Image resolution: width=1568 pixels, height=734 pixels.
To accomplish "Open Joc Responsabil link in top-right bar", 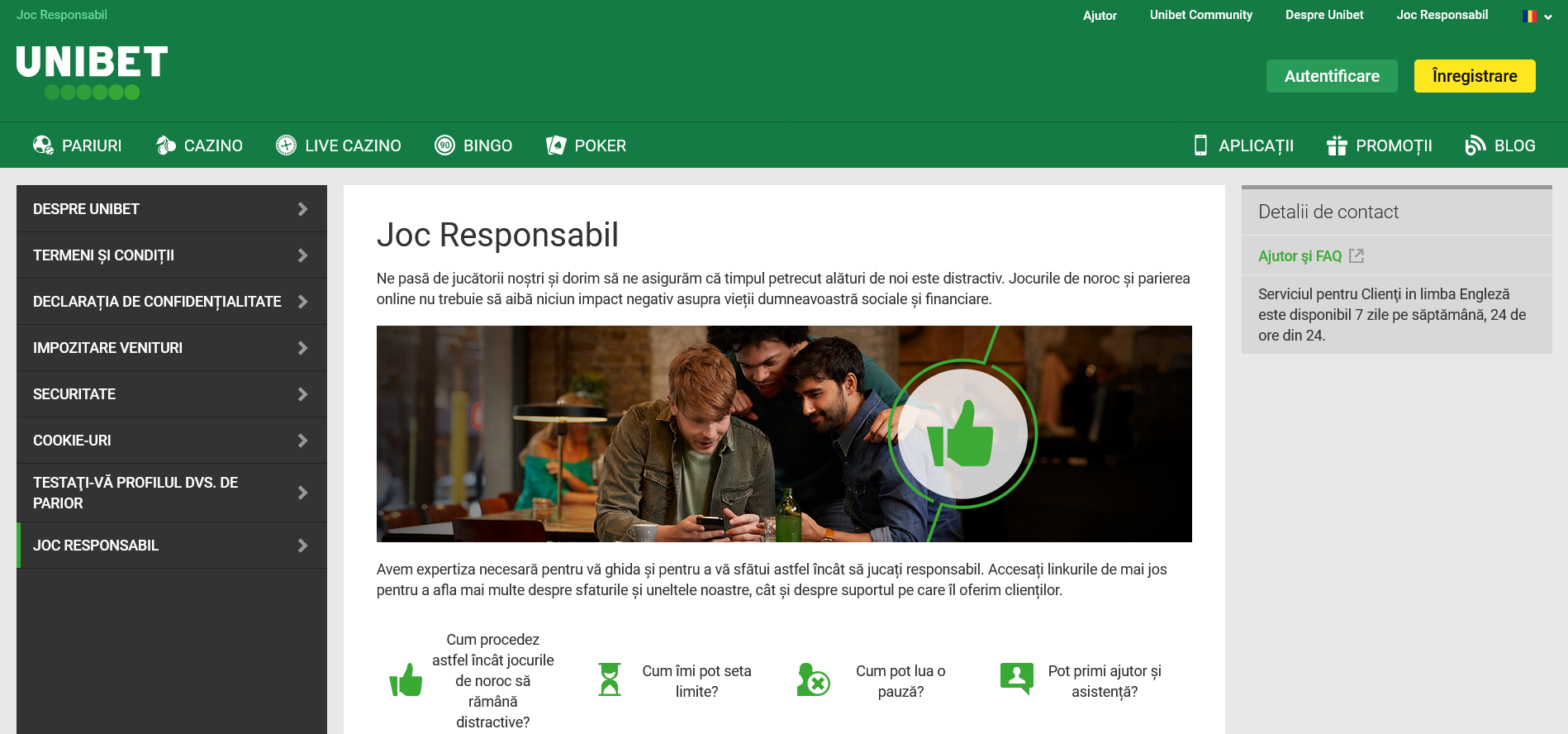I will [x=1442, y=15].
